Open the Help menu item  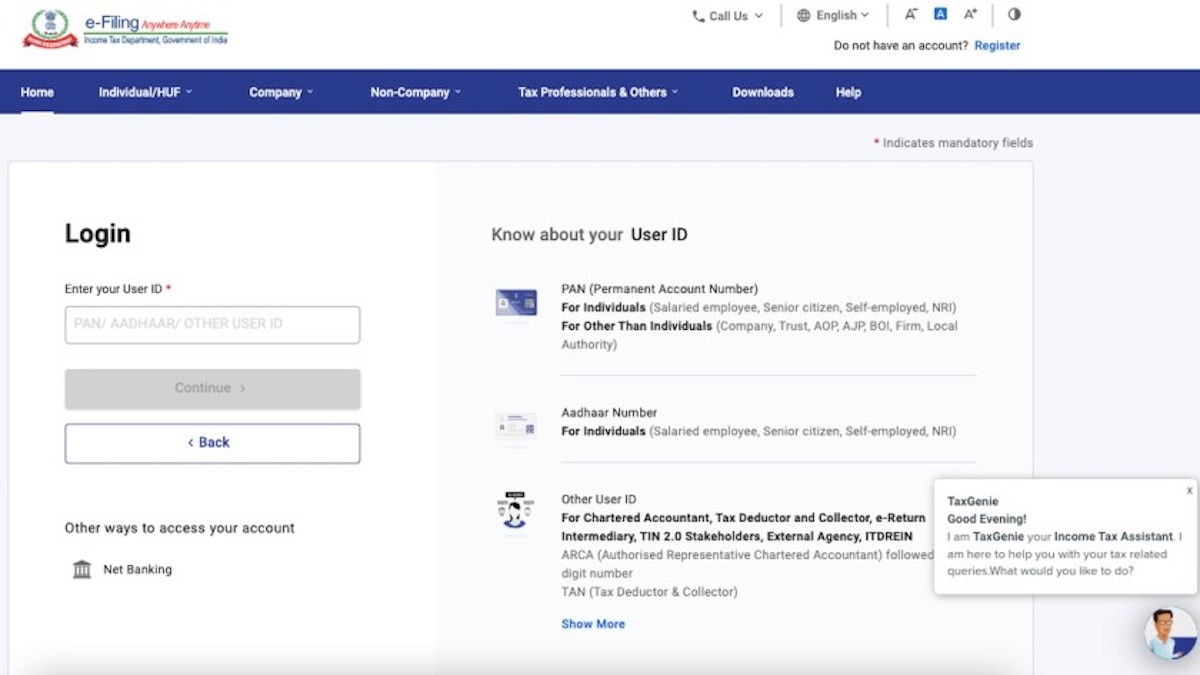[x=847, y=91]
